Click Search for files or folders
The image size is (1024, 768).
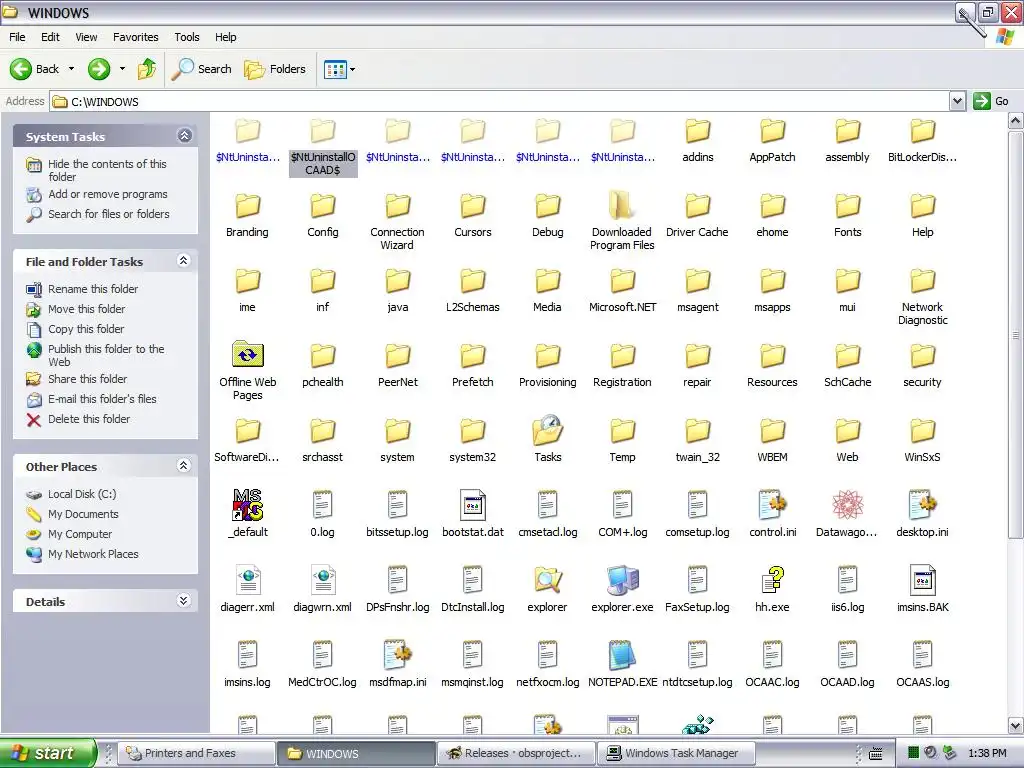[108, 214]
